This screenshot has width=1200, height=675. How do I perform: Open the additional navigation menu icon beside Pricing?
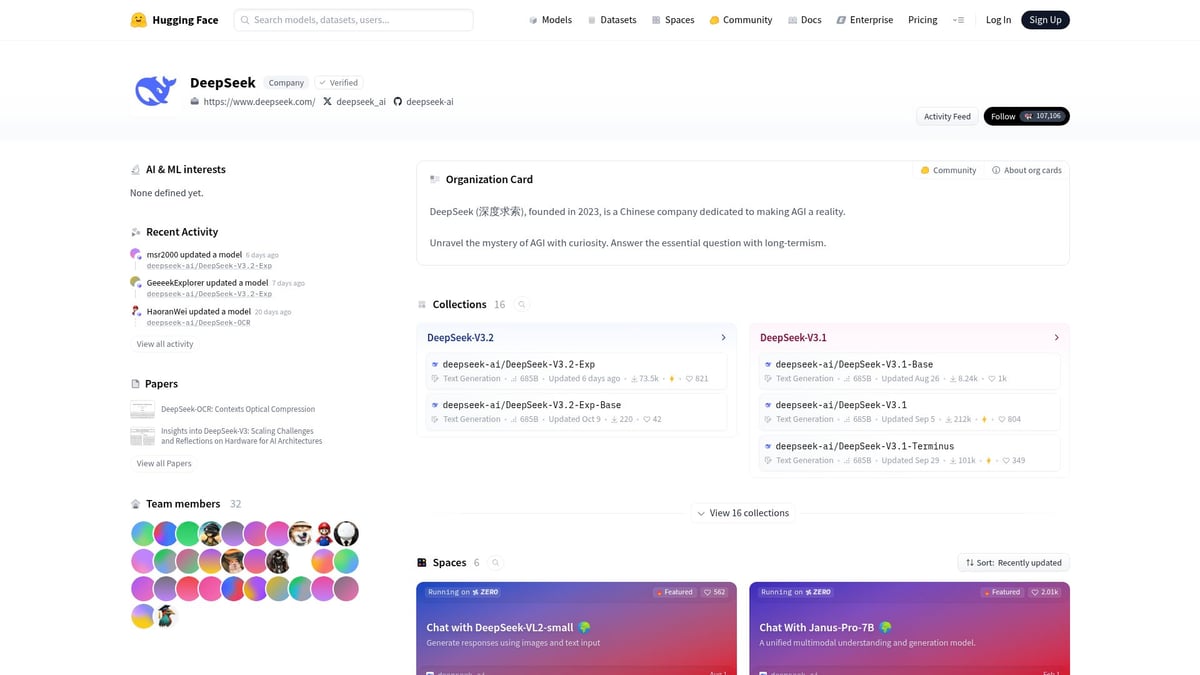958,20
